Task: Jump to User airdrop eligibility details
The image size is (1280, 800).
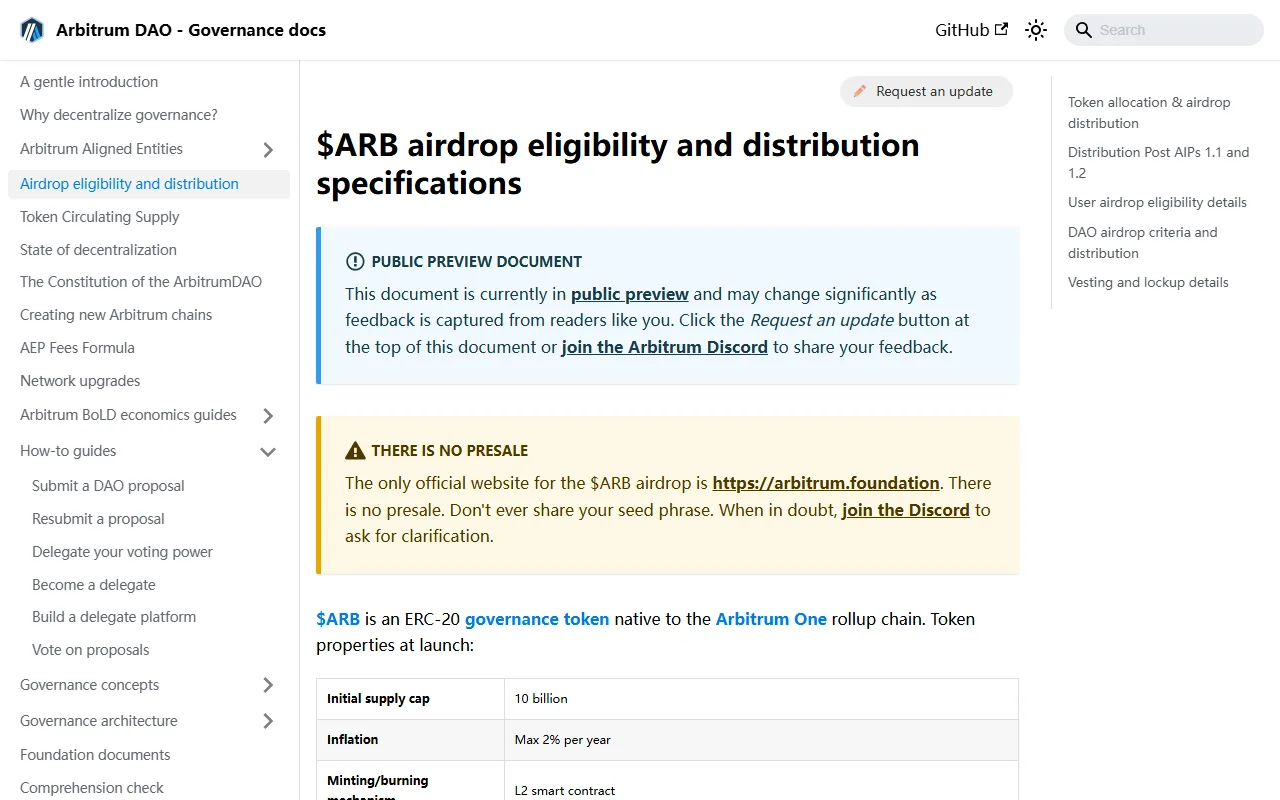Action: pyautogui.click(x=1157, y=202)
